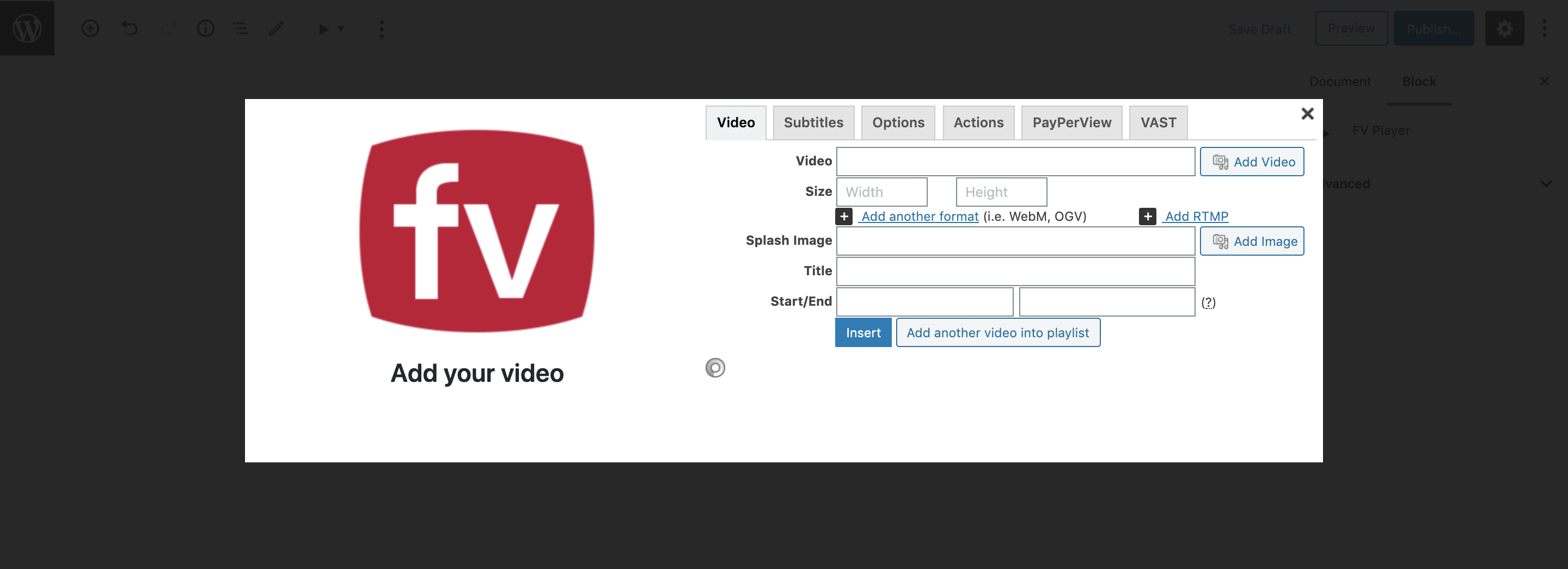Open dropdown arrow next to play icon
Viewport: 1568px width, 569px height.
coord(341,29)
